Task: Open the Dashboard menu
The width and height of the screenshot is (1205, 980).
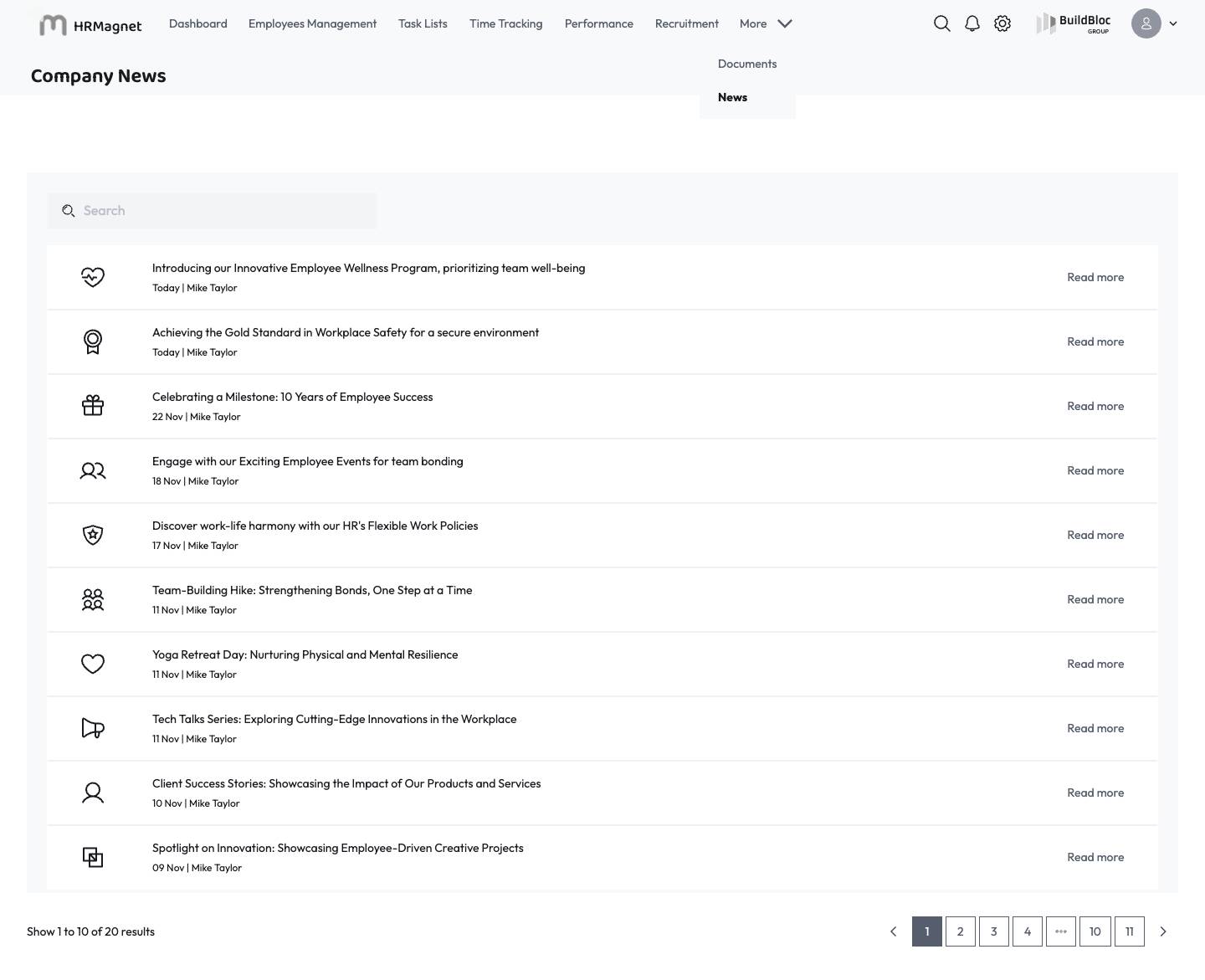Action: [x=198, y=23]
